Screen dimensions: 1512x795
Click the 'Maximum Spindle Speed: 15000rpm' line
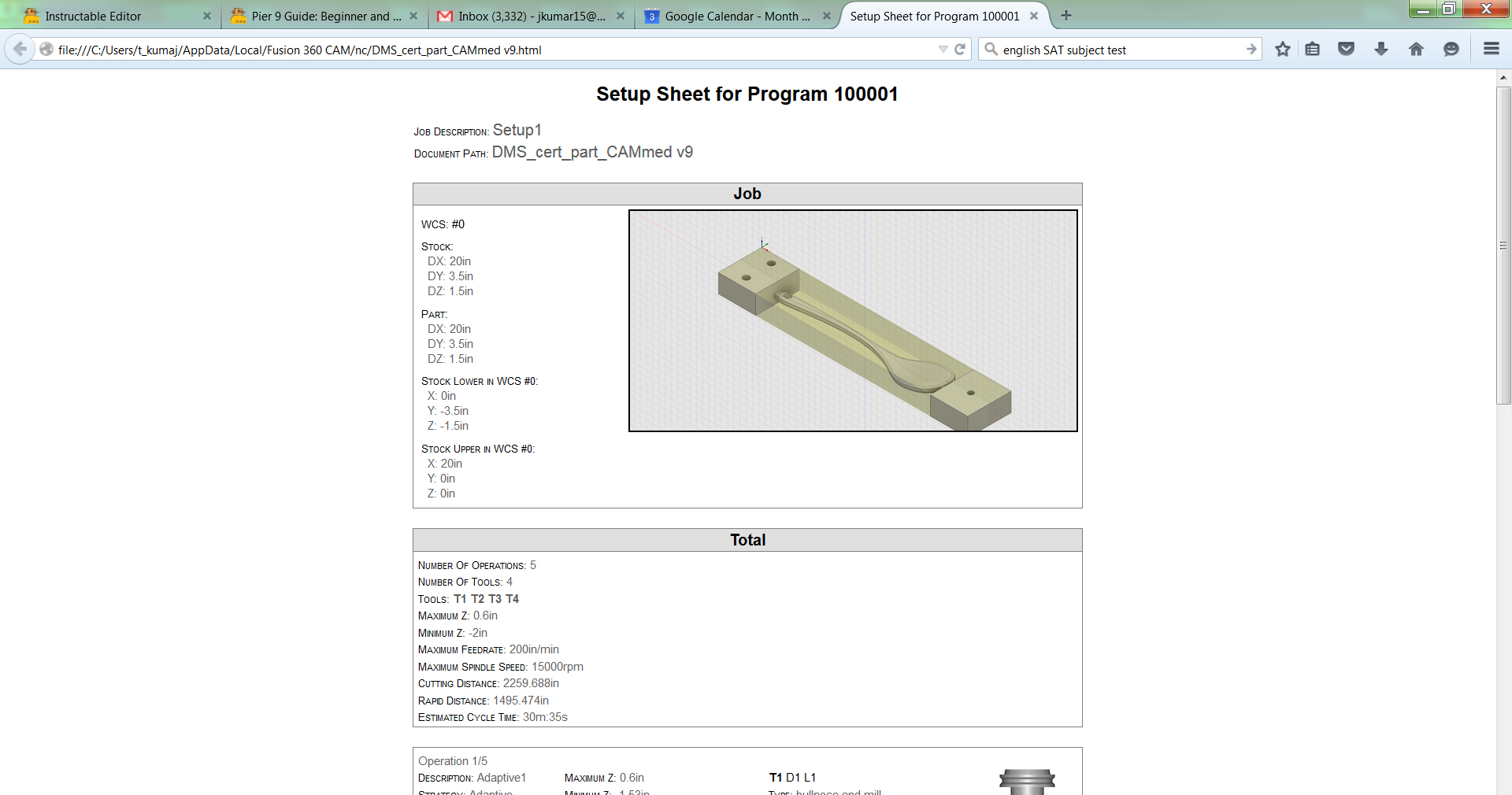pyautogui.click(x=501, y=667)
